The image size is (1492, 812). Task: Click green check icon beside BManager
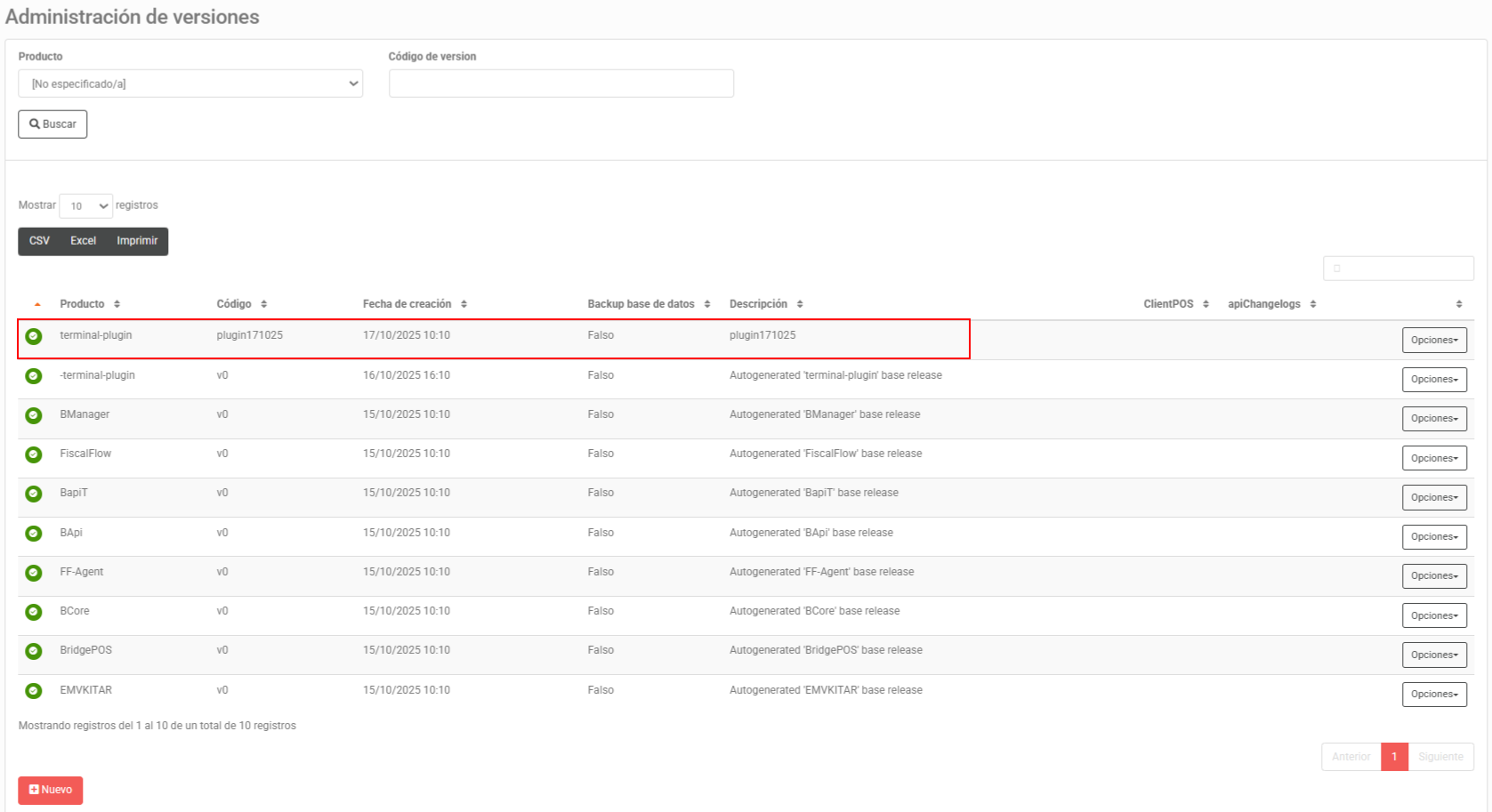[x=34, y=415]
